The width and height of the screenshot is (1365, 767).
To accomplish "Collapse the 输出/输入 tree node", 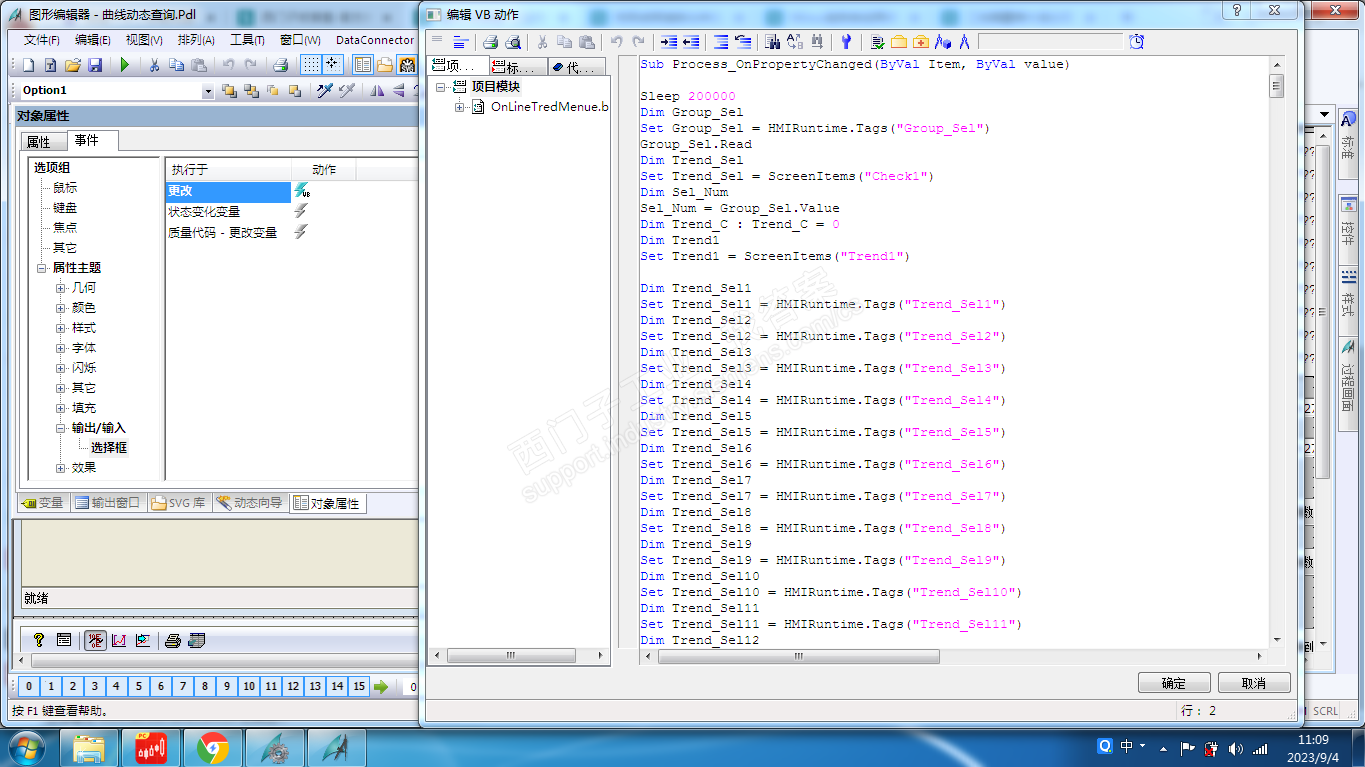I will pyautogui.click(x=61, y=428).
